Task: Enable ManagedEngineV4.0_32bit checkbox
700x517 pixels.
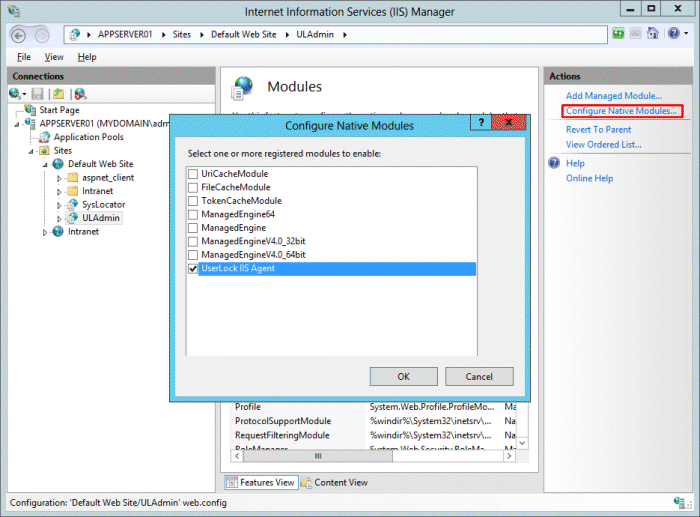Action: [193, 242]
